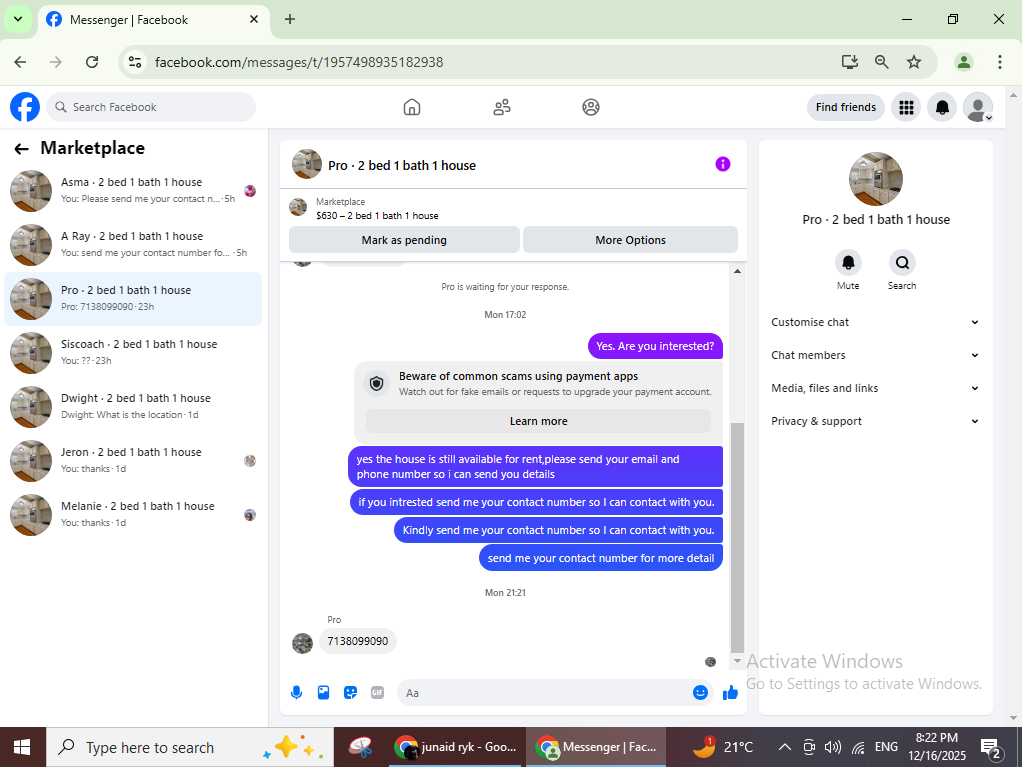
Task: Click Learn more about scams
Action: tap(538, 421)
